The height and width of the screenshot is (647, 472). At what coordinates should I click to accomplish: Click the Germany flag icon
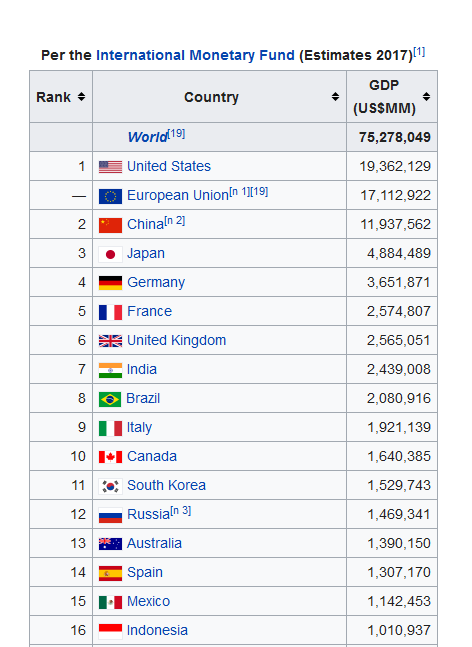click(110, 283)
